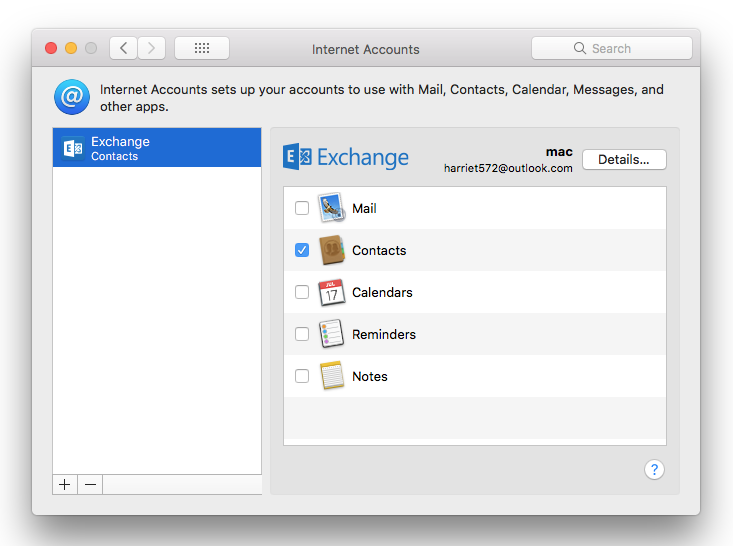Viewport: 733px width, 546px height.
Task: Click the Notes app icon
Action: (331, 376)
